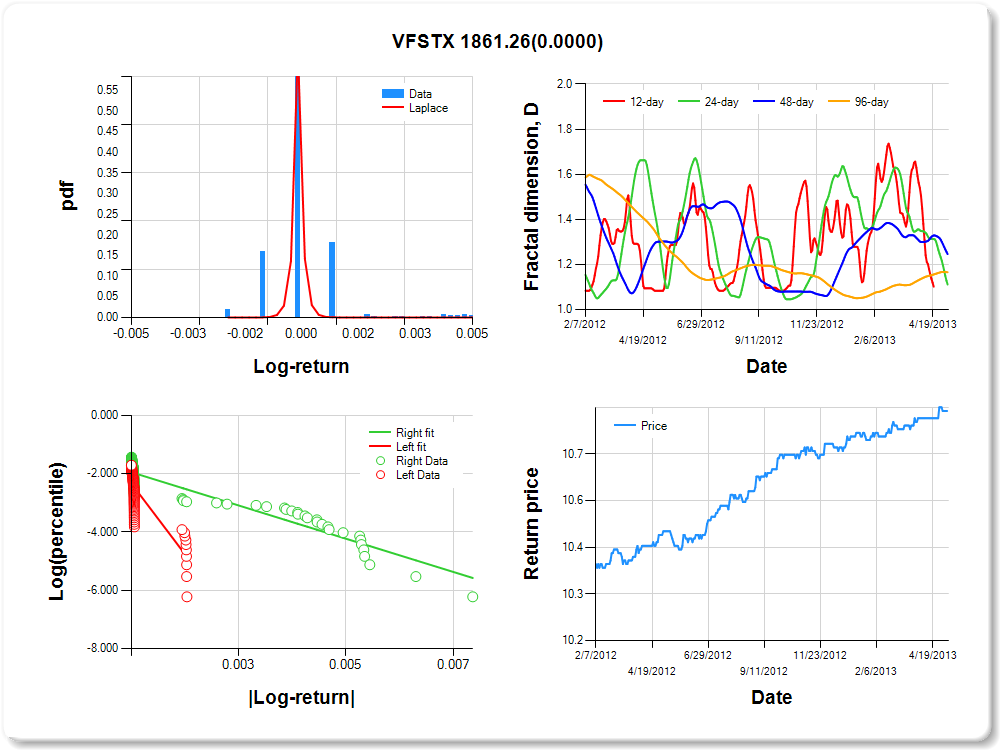This screenshot has width=1000, height=750.
Task: Click the 1.8 fractal dimension tick
Action: (x=564, y=129)
